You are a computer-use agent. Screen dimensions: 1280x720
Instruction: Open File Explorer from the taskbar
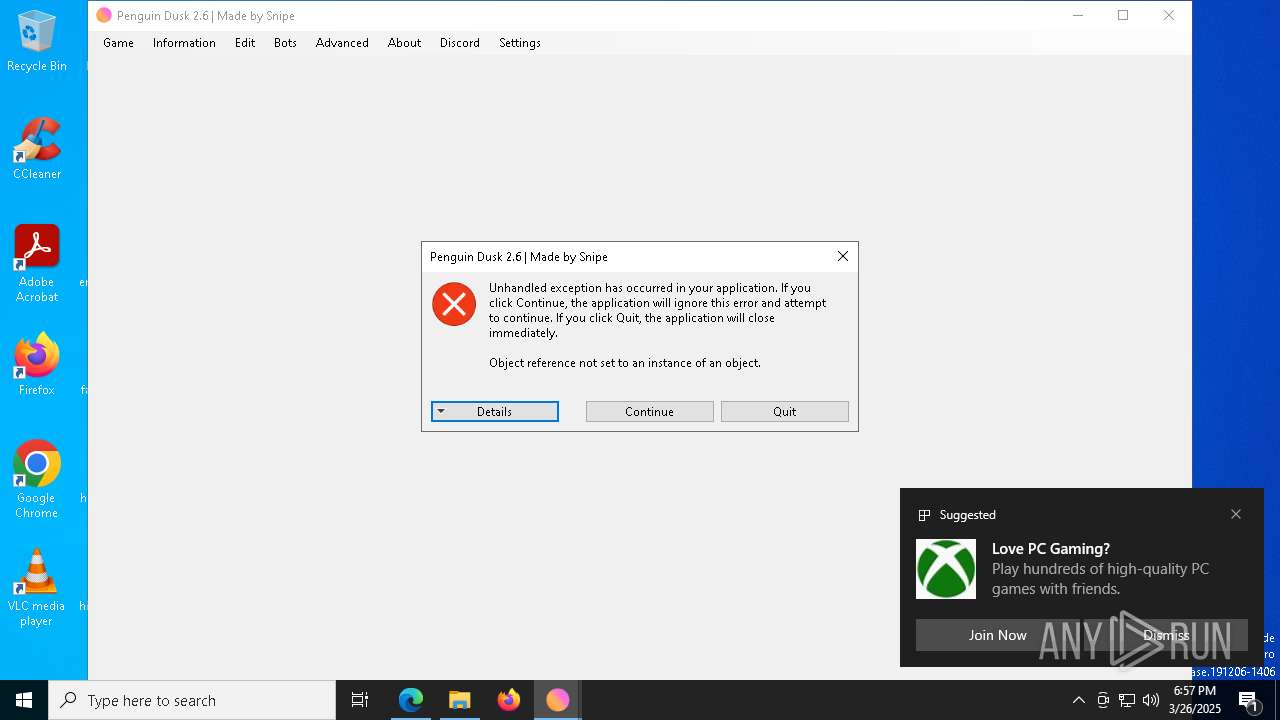pyautogui.click(x=460, y=700)
